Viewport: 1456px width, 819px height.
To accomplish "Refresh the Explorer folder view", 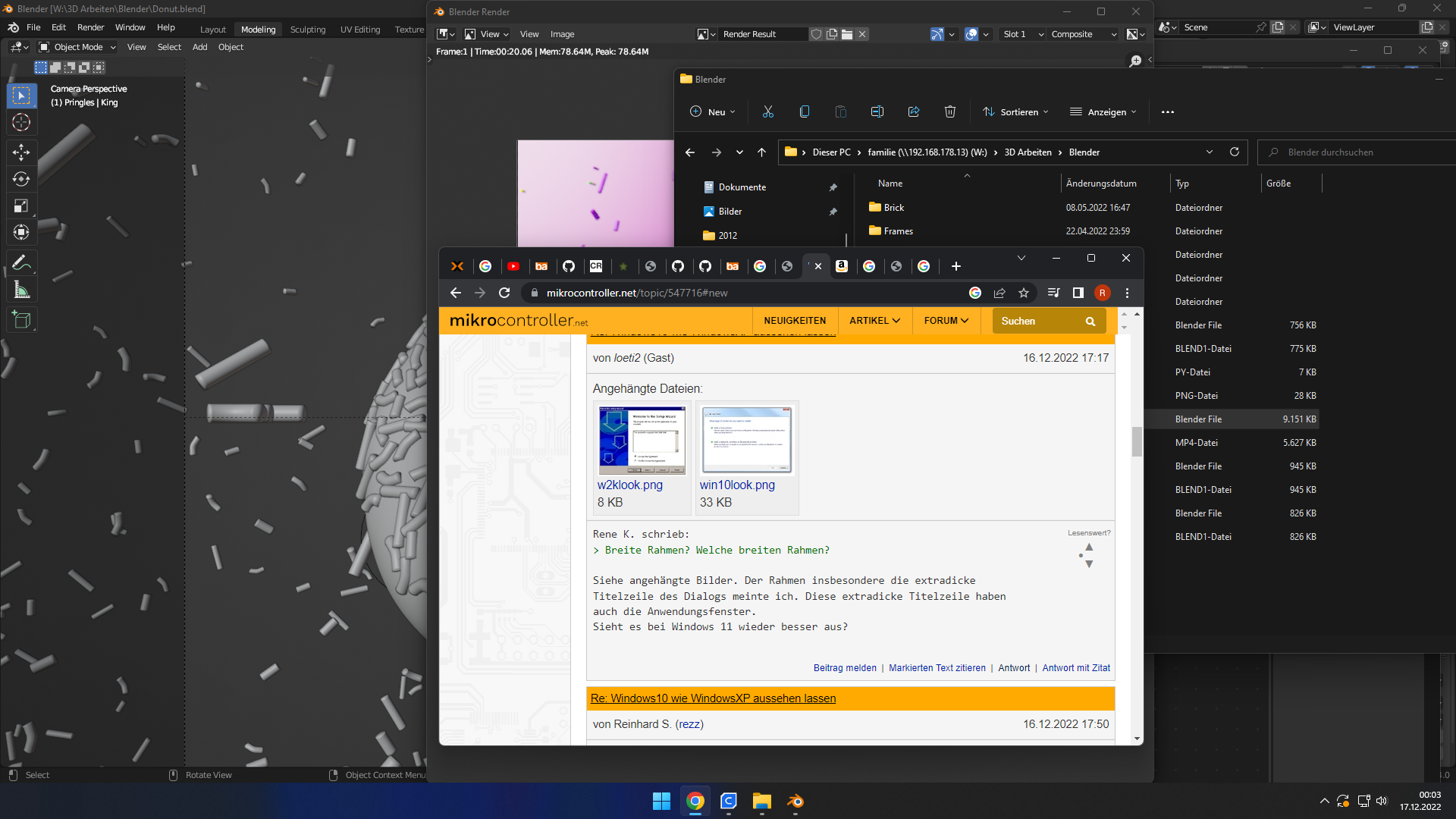I will (1235, 152).
